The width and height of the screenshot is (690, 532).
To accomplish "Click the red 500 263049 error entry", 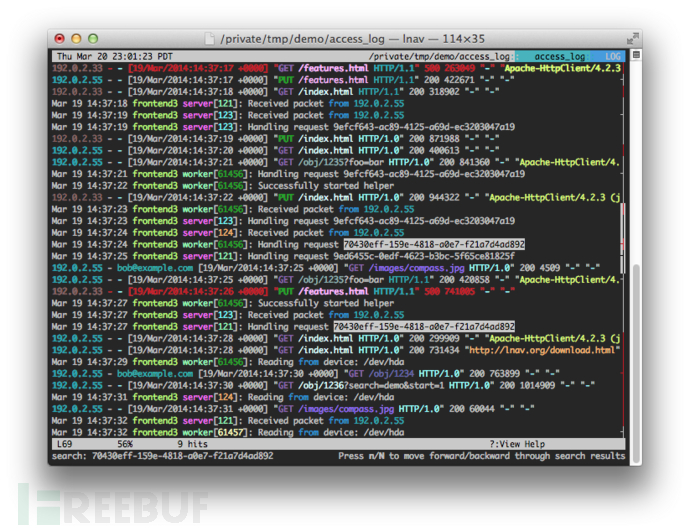I will (x=449, y=68).
